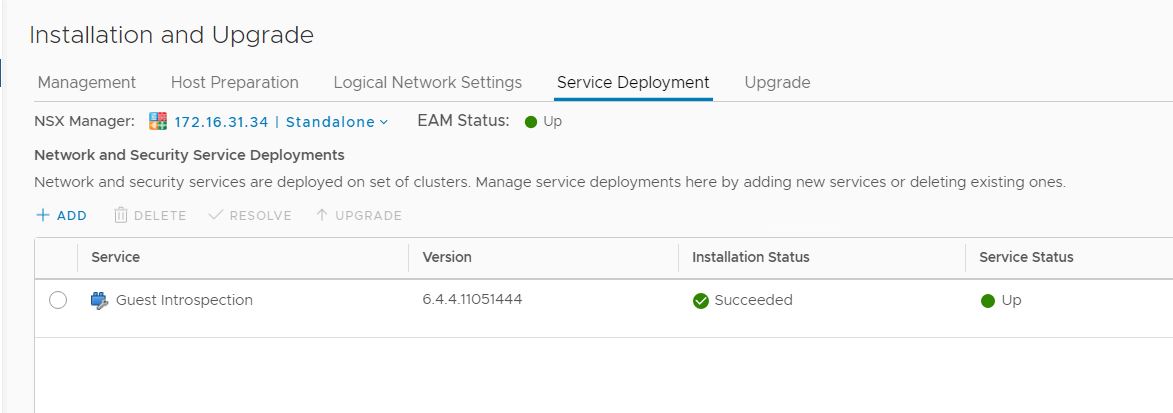Screen dimensions: 1173x413
Task: Select the Guest Introspection radio button
Action: click(58, 300)
